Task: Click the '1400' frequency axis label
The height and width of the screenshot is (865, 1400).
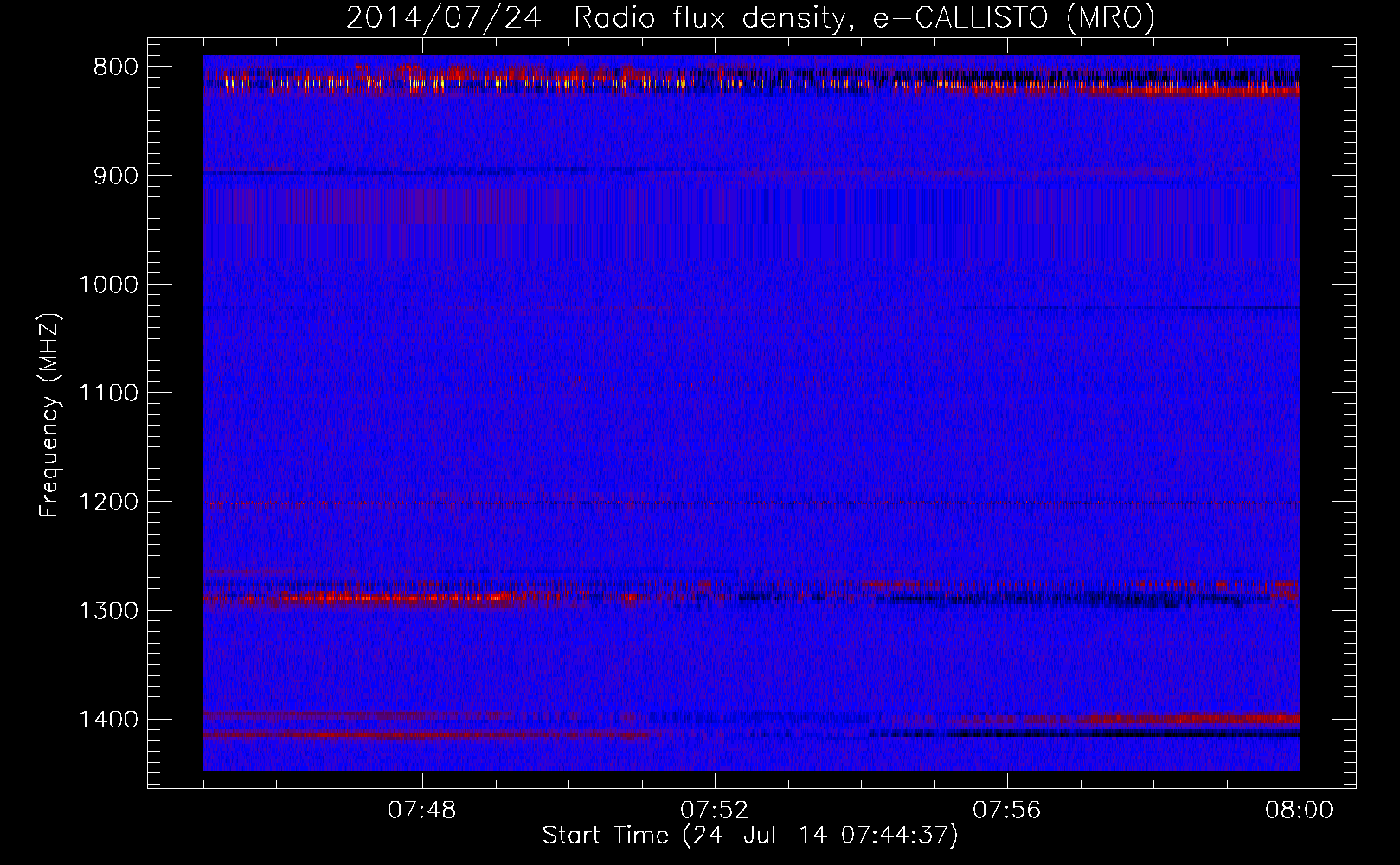Action: (108, 721)
